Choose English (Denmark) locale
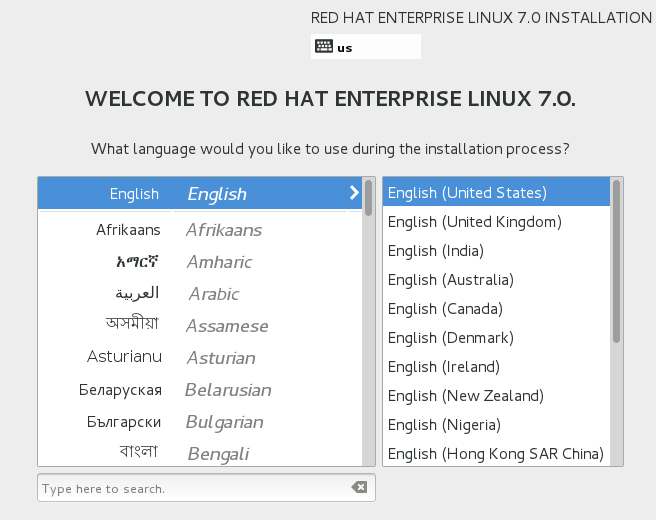Viewport: 656px width, 520px height. [x=497, y=338]
